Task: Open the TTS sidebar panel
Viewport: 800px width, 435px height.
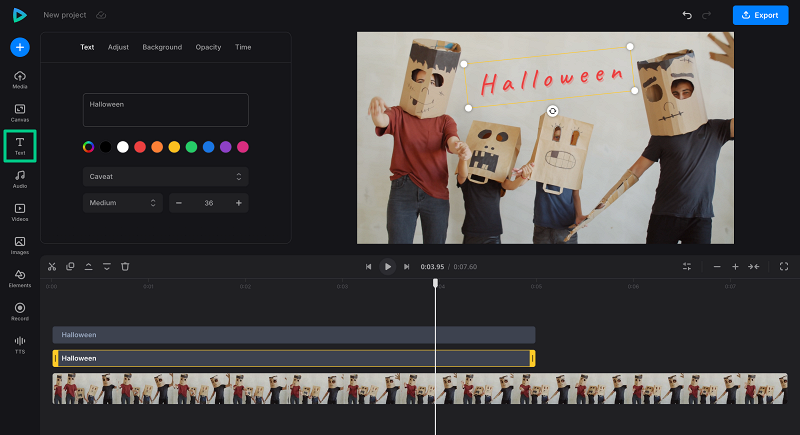Action: pyautogui.click(x=20, y=345)
